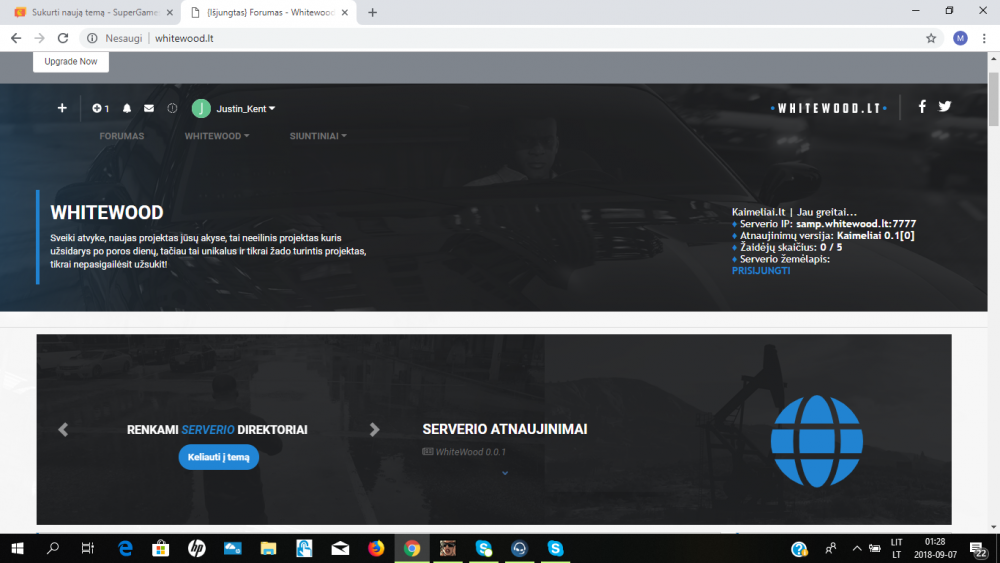Viewport: 1000px width, 563px height.
Task: Expand the SIUNTINIAI navigation dropdown
Action: [318, 136]
